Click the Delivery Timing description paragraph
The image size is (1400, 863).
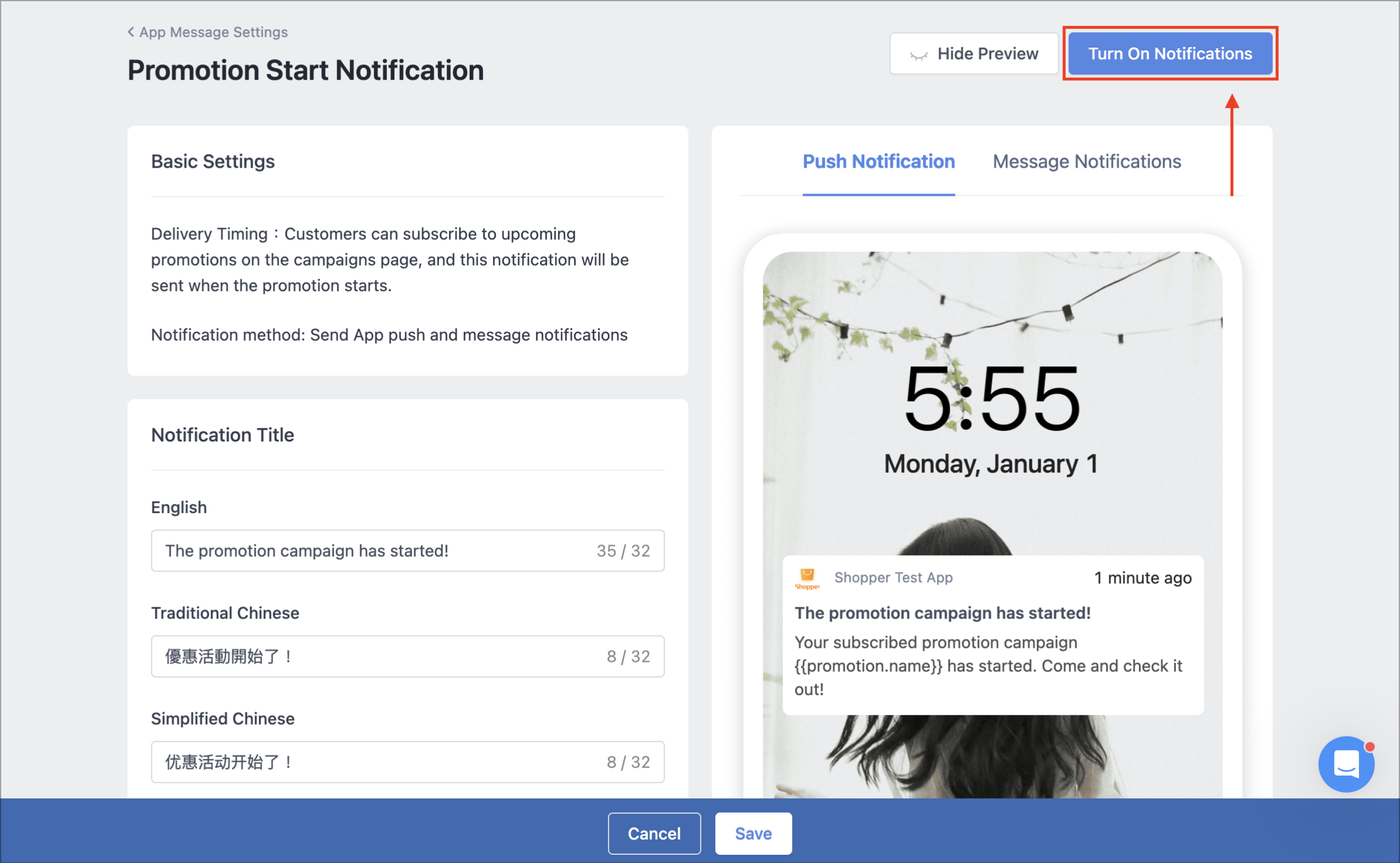(390, 259)
